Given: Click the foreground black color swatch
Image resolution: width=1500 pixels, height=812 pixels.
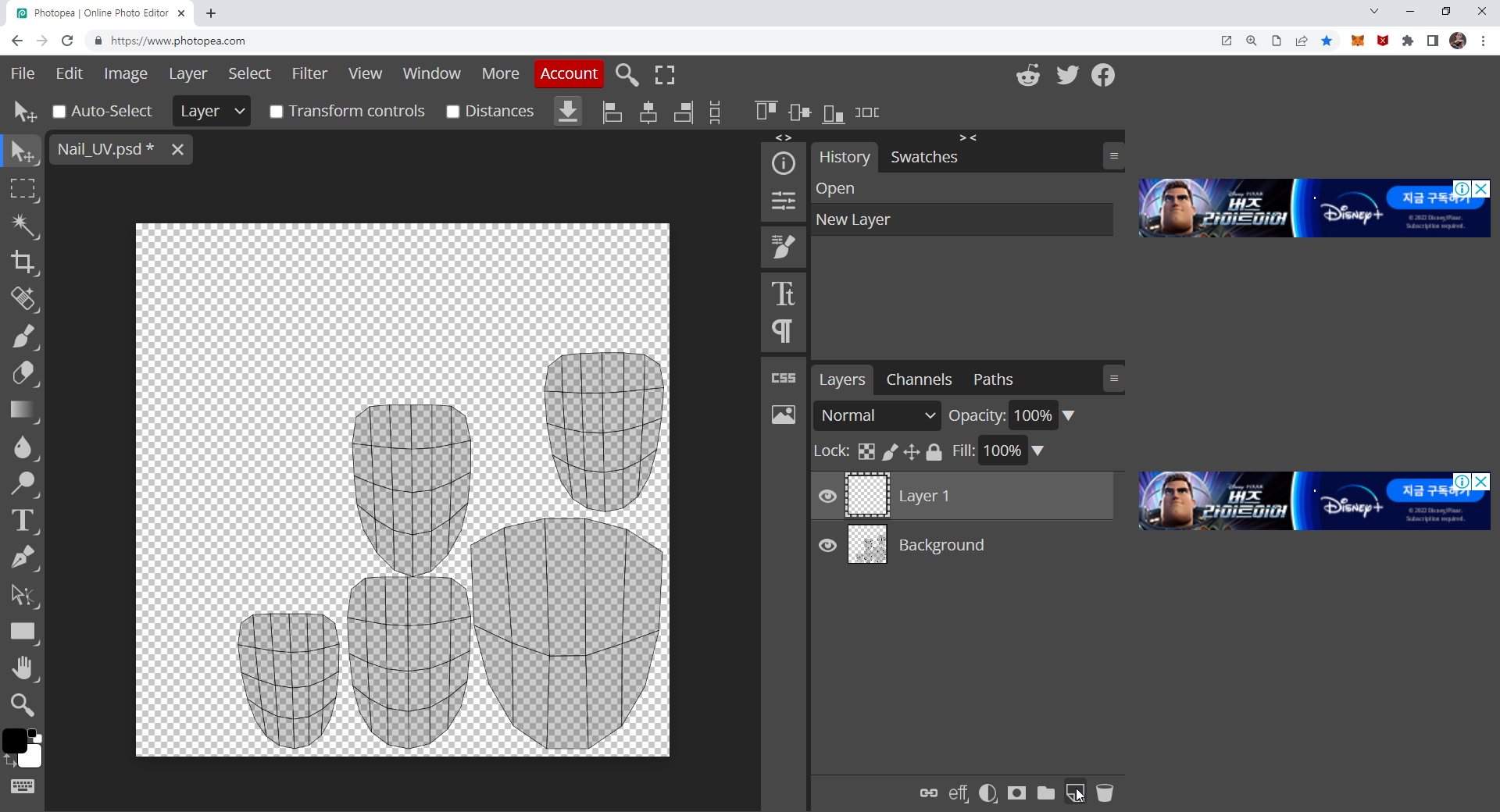Looking at the screenshot, I should 14,741.
